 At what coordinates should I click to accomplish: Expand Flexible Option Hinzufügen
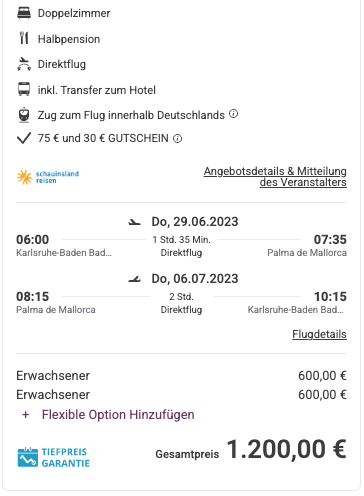point(118,415)
